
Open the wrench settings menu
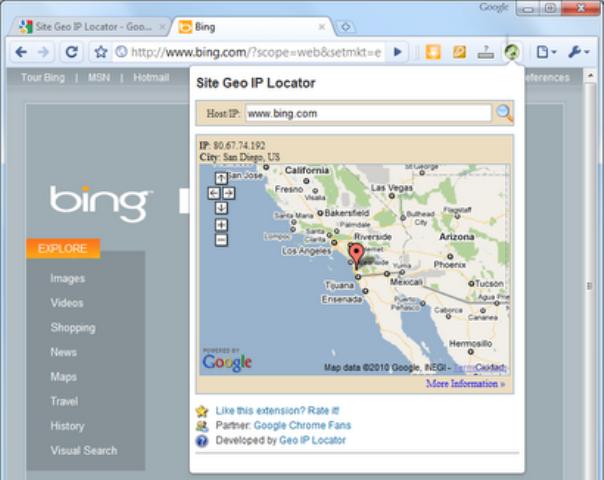[579, 52]
